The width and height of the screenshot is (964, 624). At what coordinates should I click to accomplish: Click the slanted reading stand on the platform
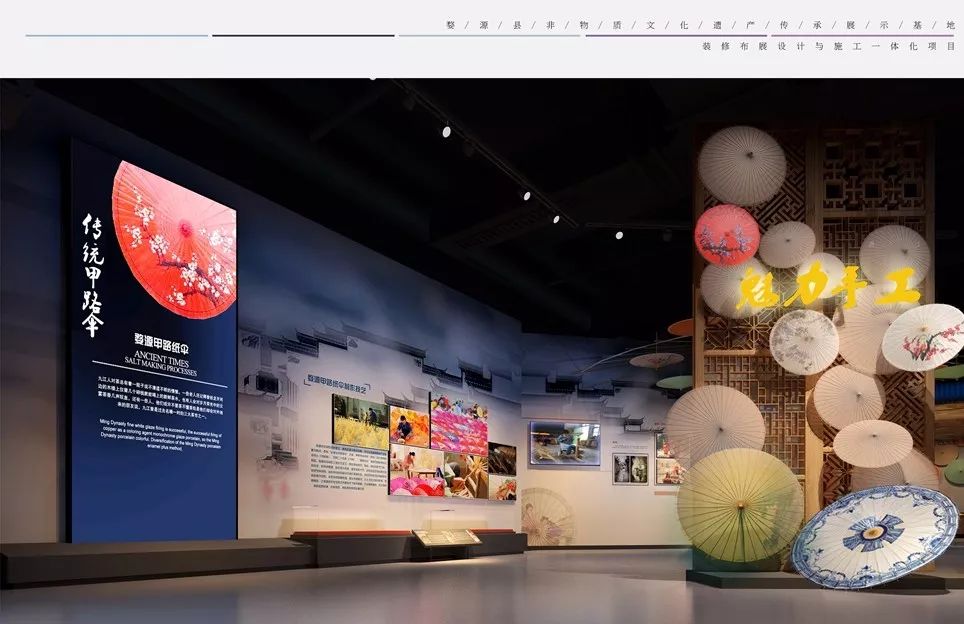446,537
